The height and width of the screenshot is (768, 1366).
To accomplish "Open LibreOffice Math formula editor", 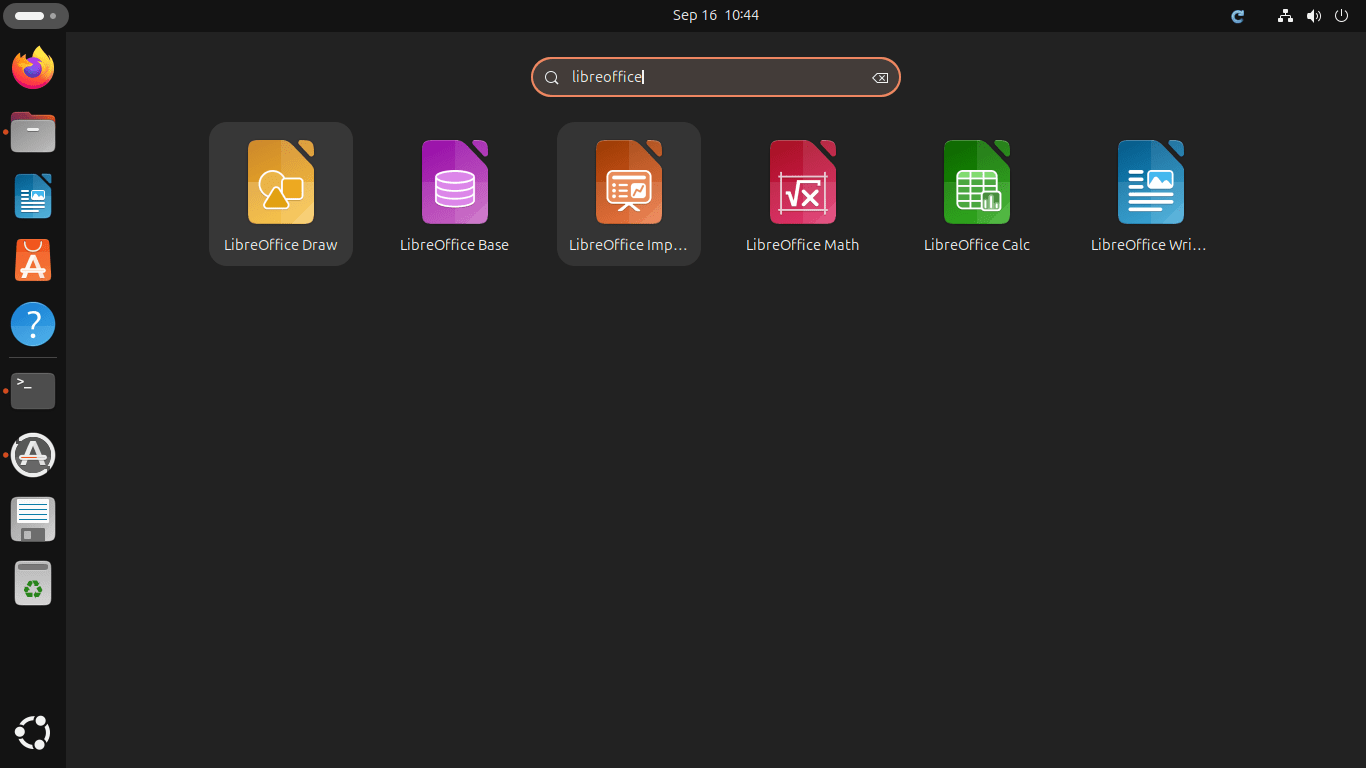I will click(803, 194).
